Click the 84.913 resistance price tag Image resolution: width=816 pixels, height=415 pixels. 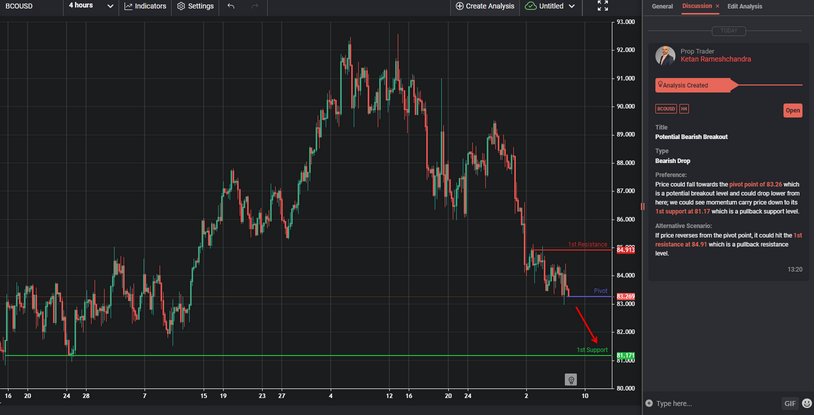626,250
